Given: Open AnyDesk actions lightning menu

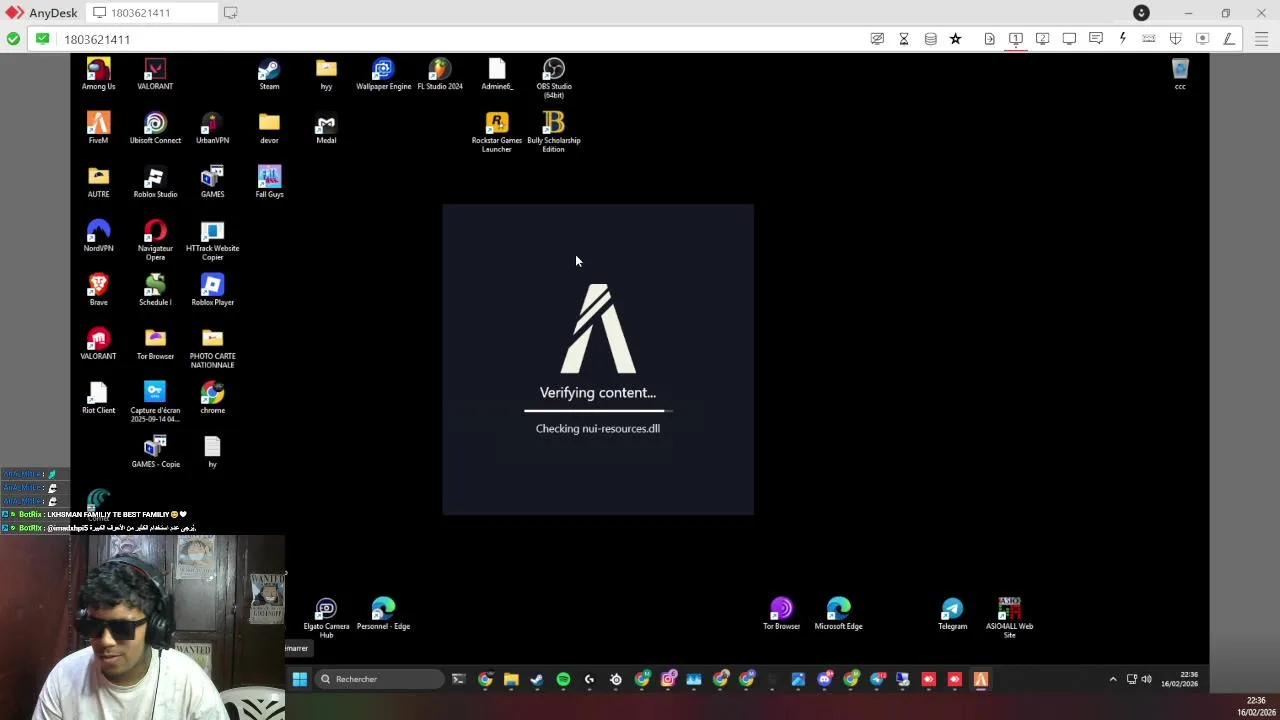Looking at the screenshot, I should click(x=1122, y=39).
